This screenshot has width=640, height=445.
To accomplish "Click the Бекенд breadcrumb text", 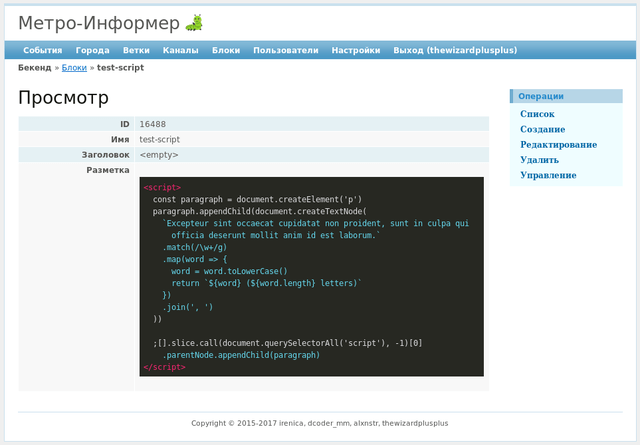I will click(35, 68).
